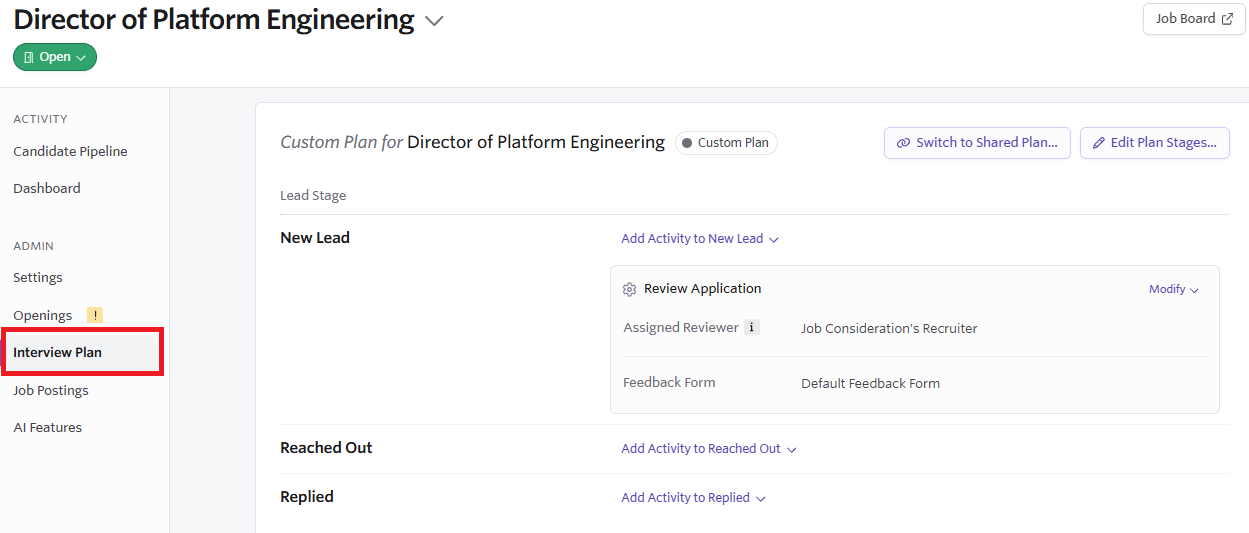
Task: Click the Reached Out stage name
Action: (326, 448)
